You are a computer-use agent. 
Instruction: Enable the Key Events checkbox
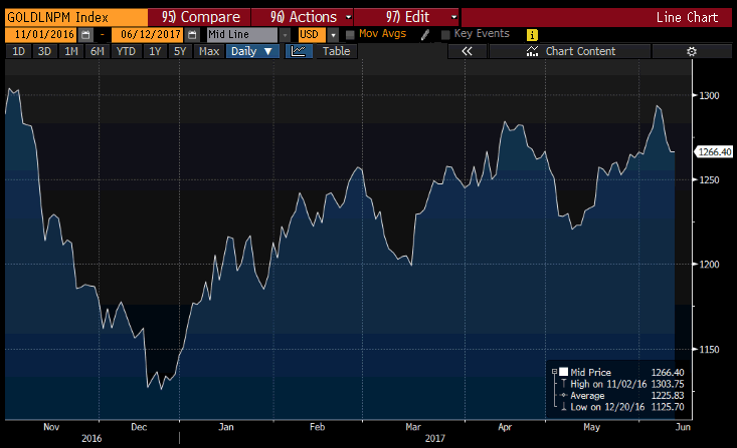click(446, 34)
